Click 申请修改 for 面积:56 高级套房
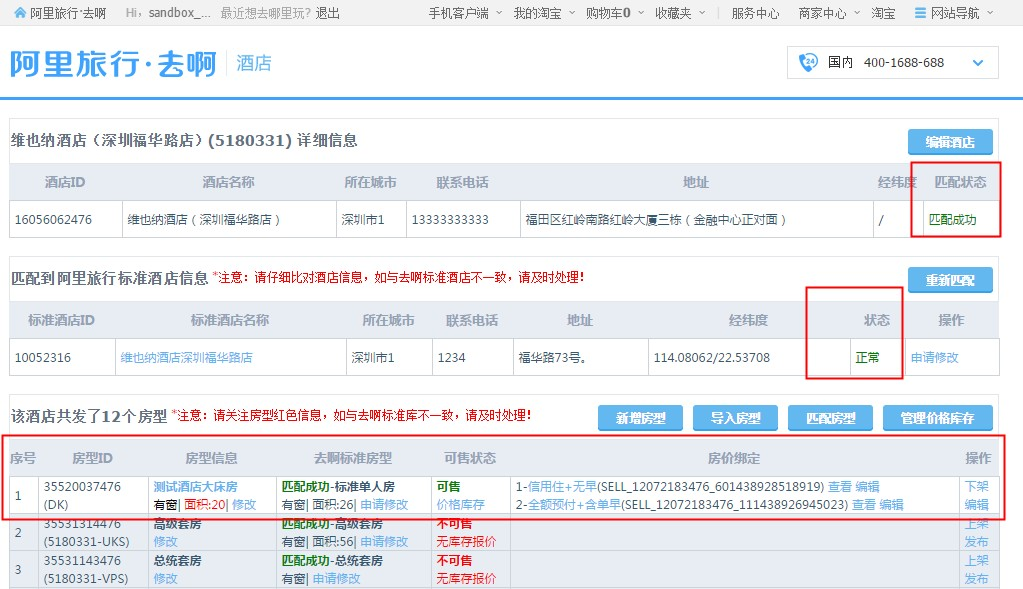This screenshot has height=589, width=1023. pos(384,542)
